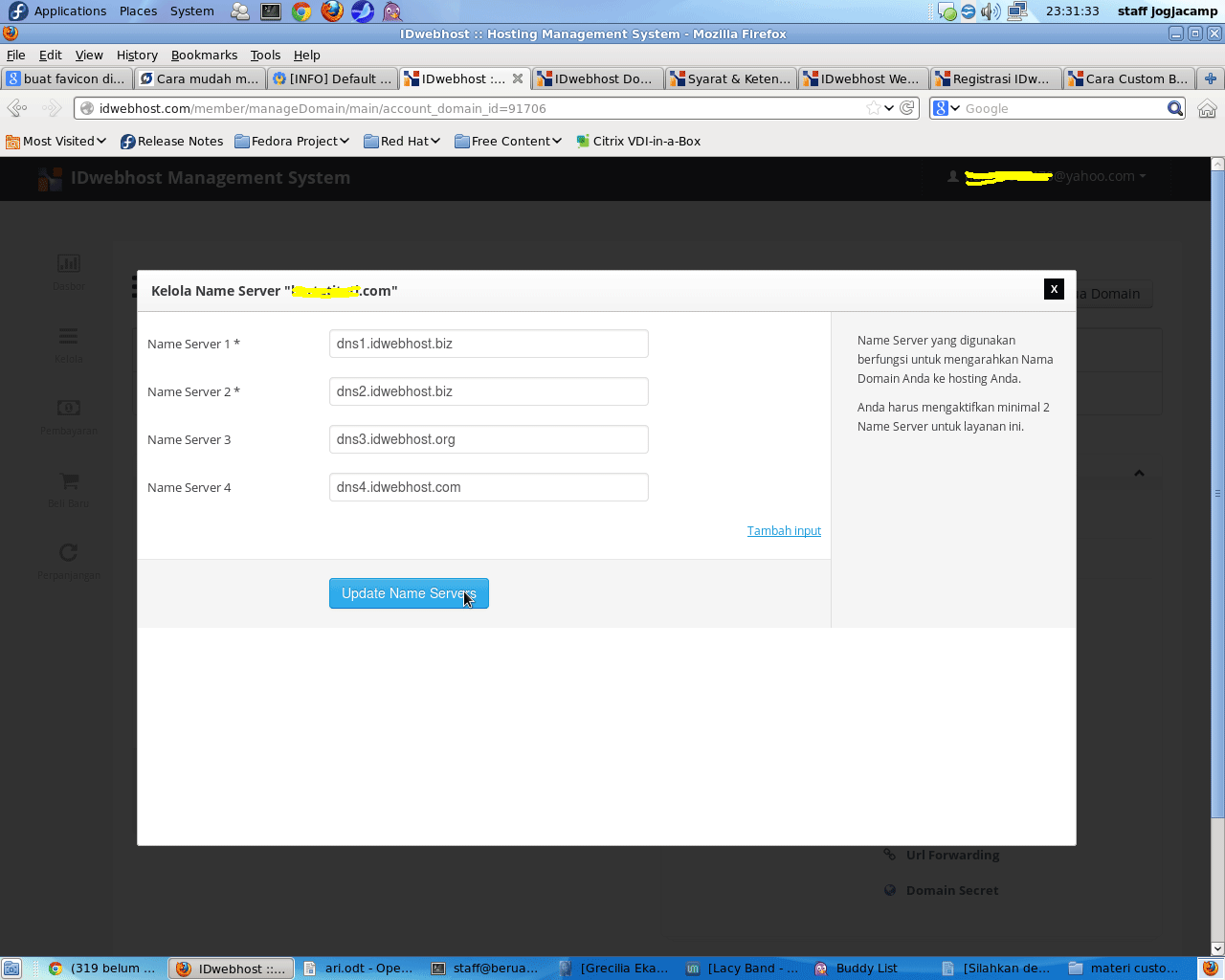Image resolution: width=1225 pixels, height=980 pixels.
Task: Click the Update Name Servers button
Action: 409,593
